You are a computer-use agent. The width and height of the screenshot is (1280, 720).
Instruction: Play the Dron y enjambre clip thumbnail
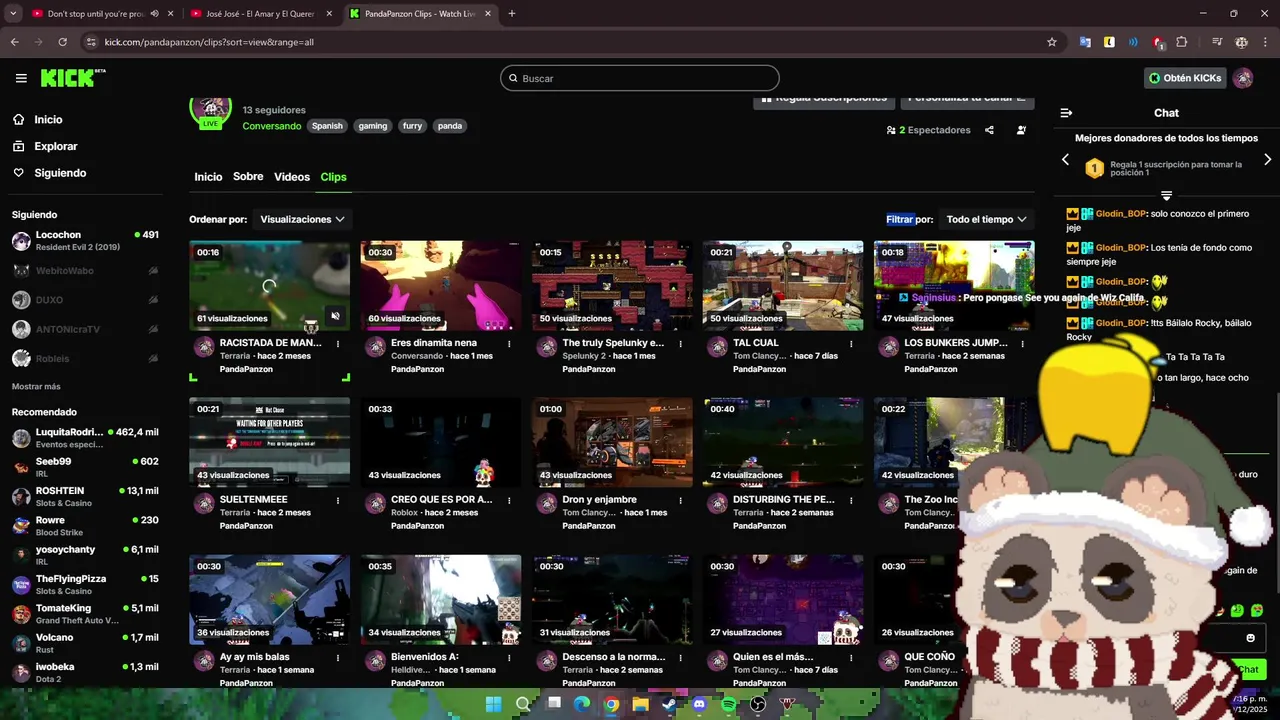coord(612,442)
